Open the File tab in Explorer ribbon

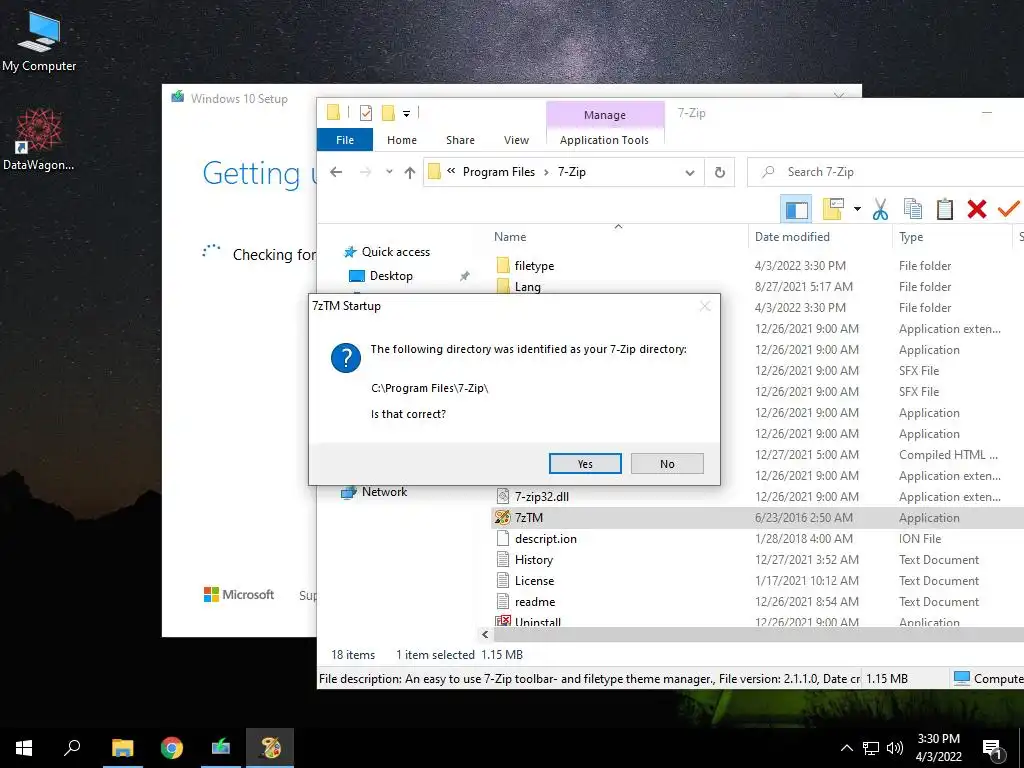pos(345,140)
